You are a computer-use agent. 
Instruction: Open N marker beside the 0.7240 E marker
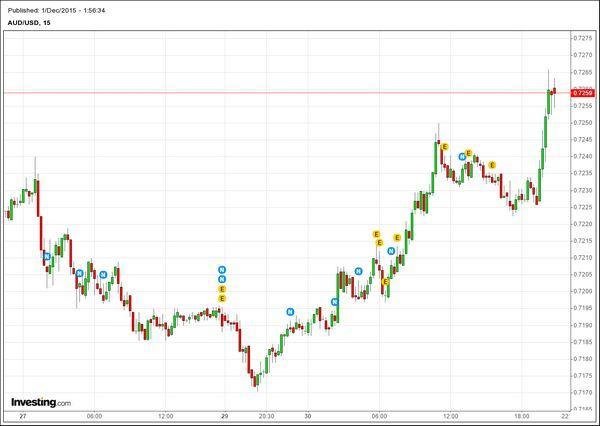(461, 157)
